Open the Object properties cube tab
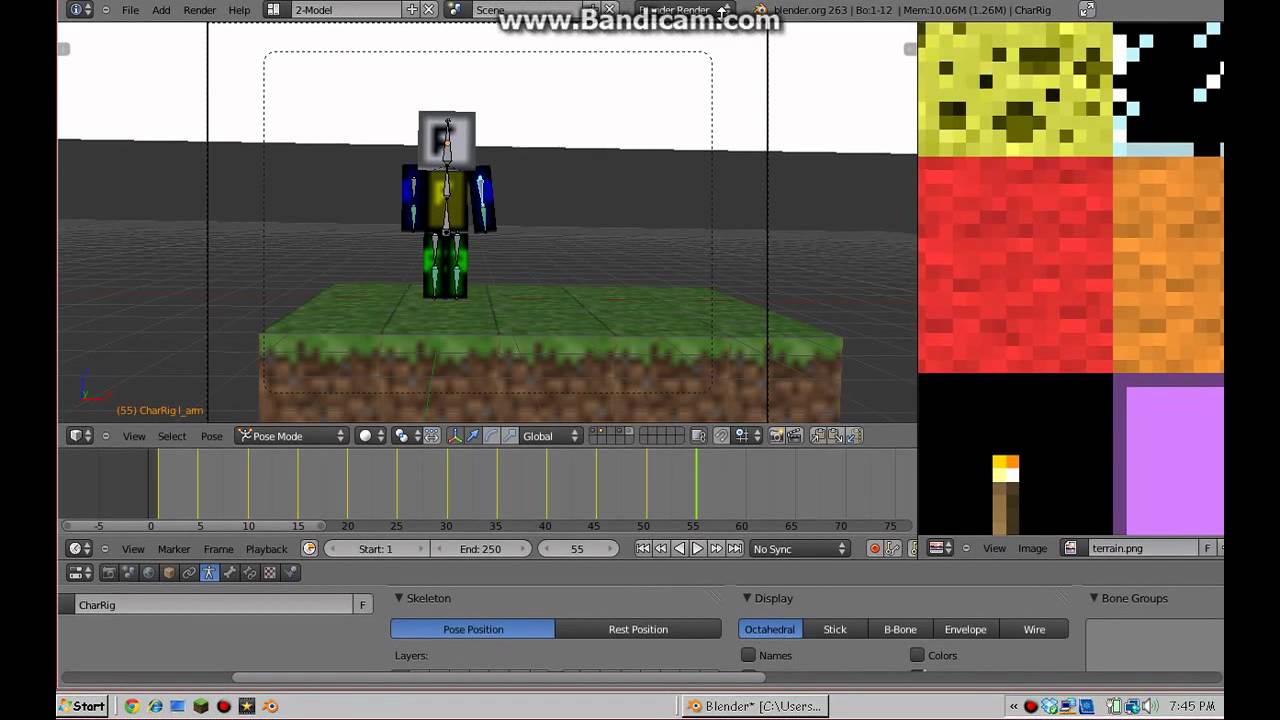The image size is (1280, 720). pyautogui.click(x=168, y=573)
